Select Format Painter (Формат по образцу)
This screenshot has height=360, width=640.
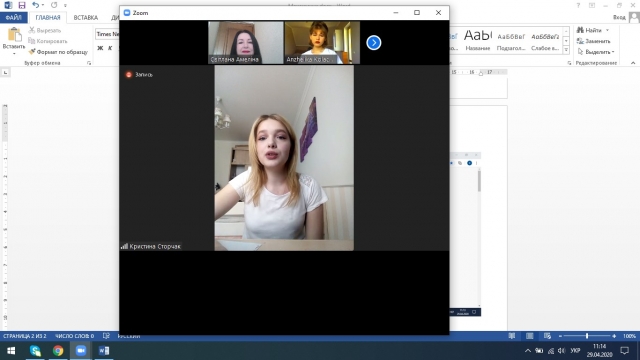(x=58, y=52)
